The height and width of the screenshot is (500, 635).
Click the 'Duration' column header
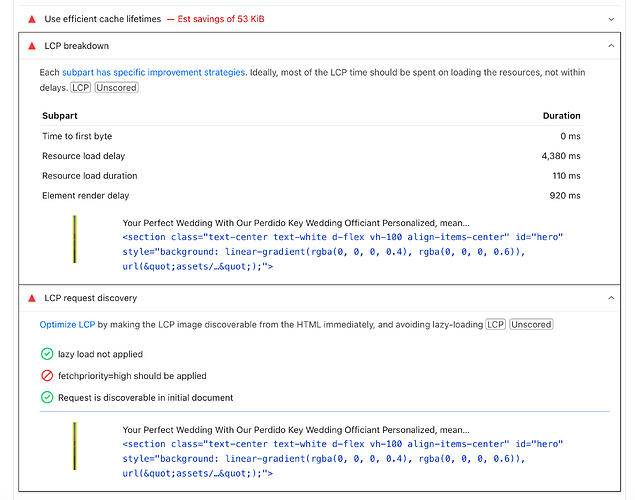561,116
